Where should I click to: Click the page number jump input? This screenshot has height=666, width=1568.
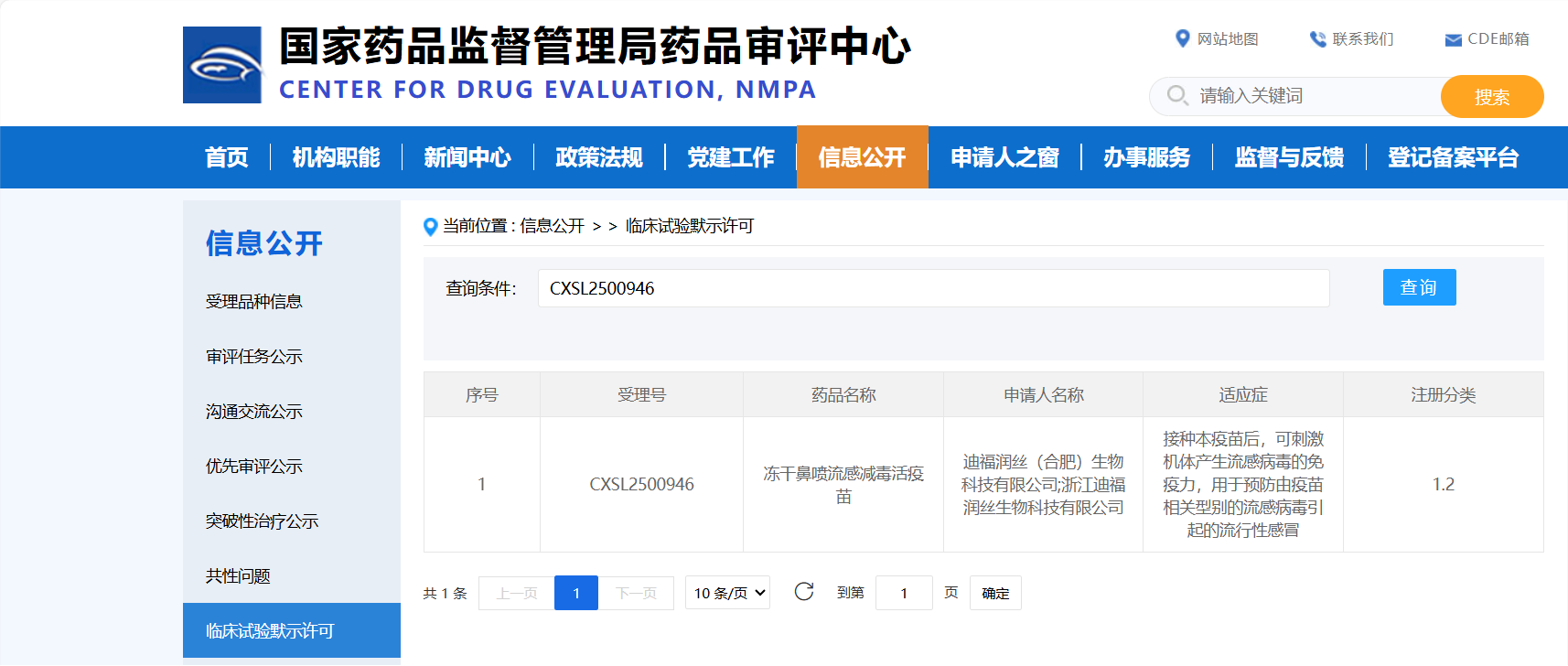(x=903, y=593)
